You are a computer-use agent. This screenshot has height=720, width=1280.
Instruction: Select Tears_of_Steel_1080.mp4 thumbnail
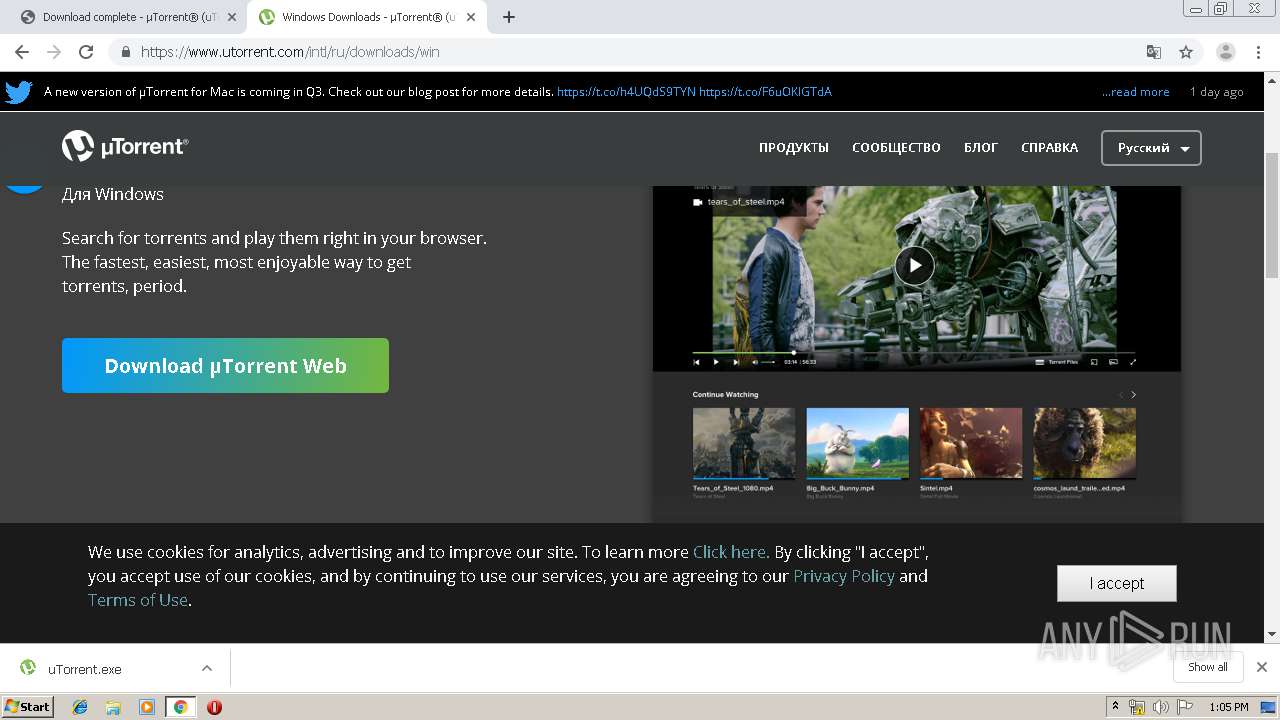point(744,443)
